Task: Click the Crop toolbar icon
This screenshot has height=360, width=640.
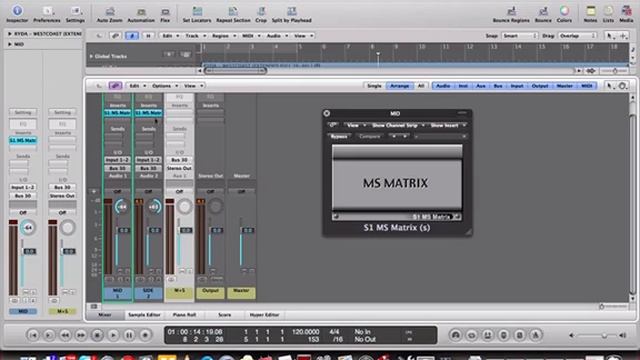Action: [261, 14]
